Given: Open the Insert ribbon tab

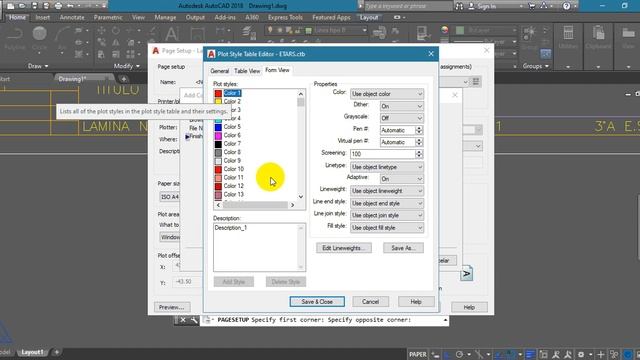Looking at the screenshot, I should coord(42,18).
